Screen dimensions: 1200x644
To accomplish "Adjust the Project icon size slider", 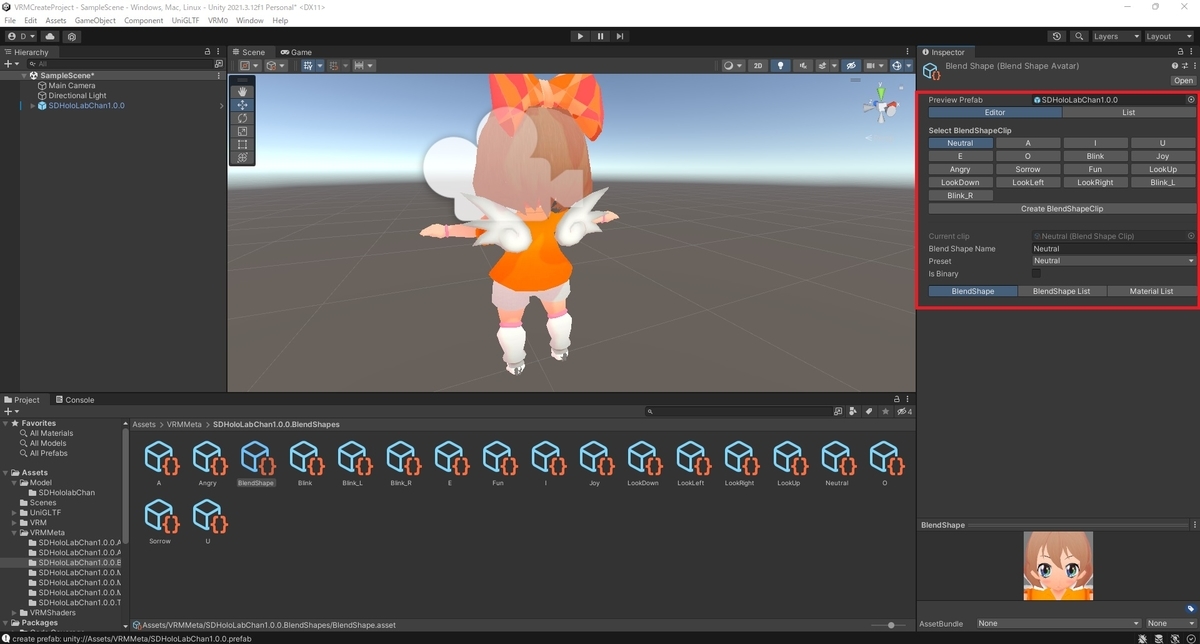I will click(x=891, y=625).
